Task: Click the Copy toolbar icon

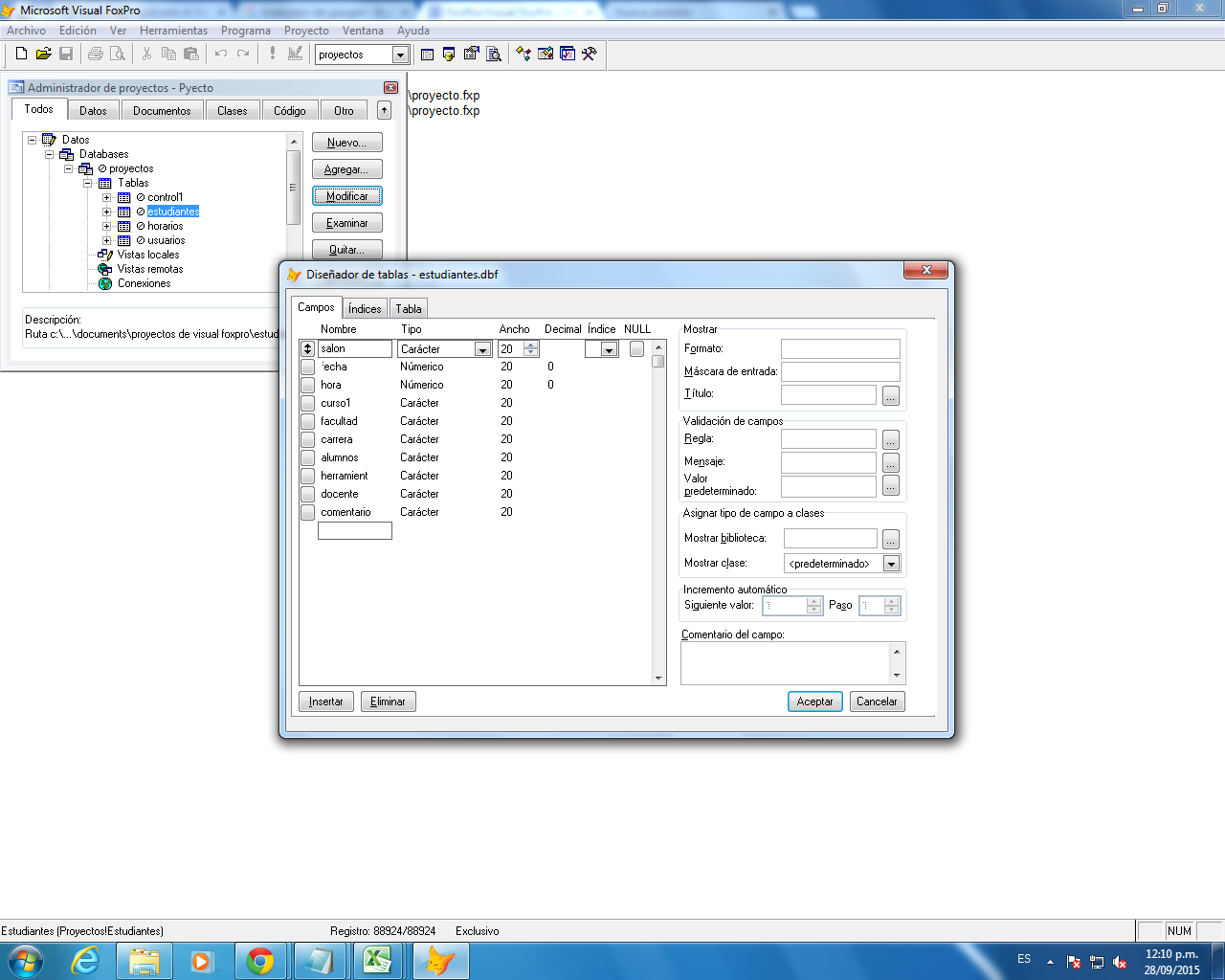Action: click(168, 55)
